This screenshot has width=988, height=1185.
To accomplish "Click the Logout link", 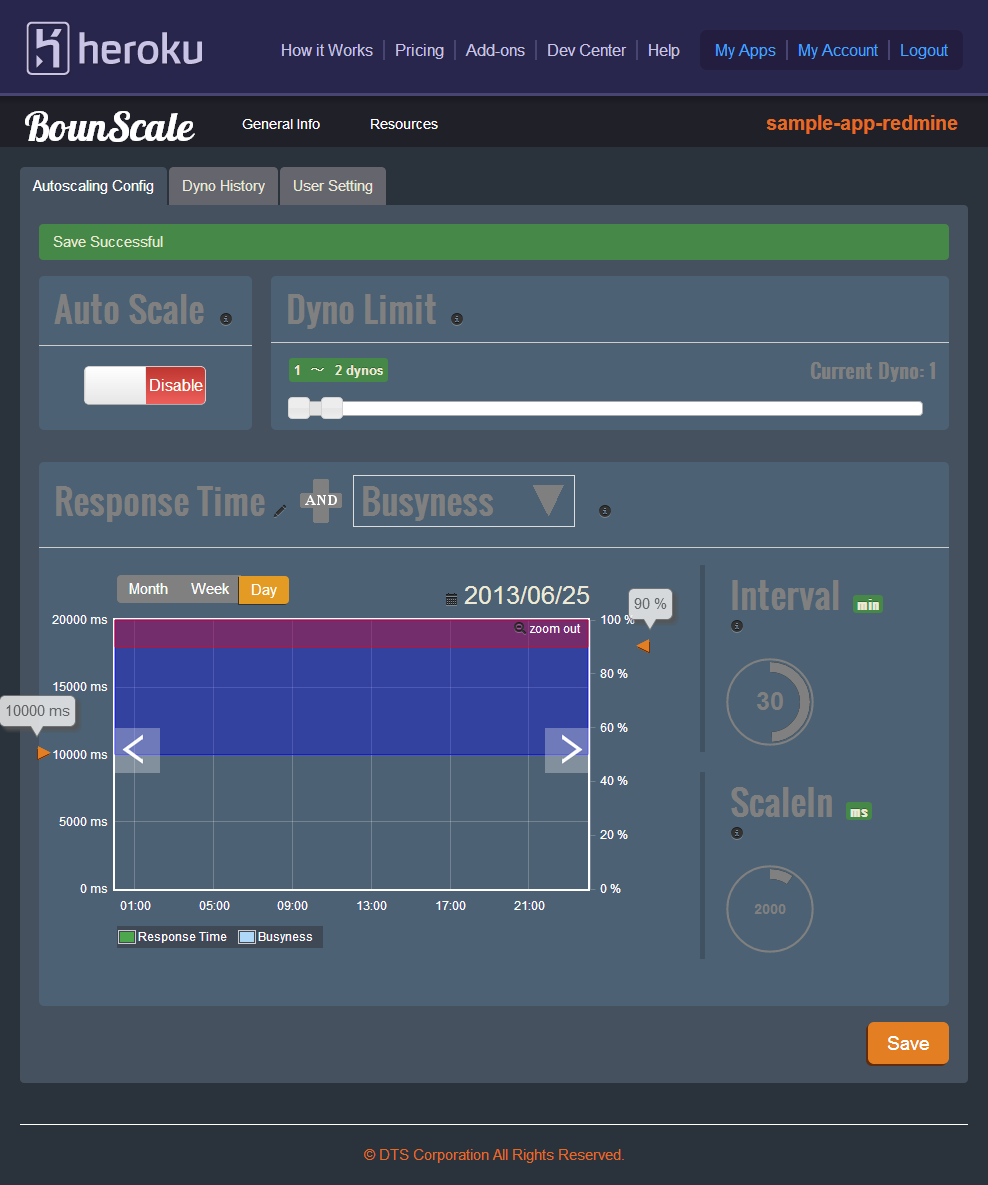I will coord(924,51).
